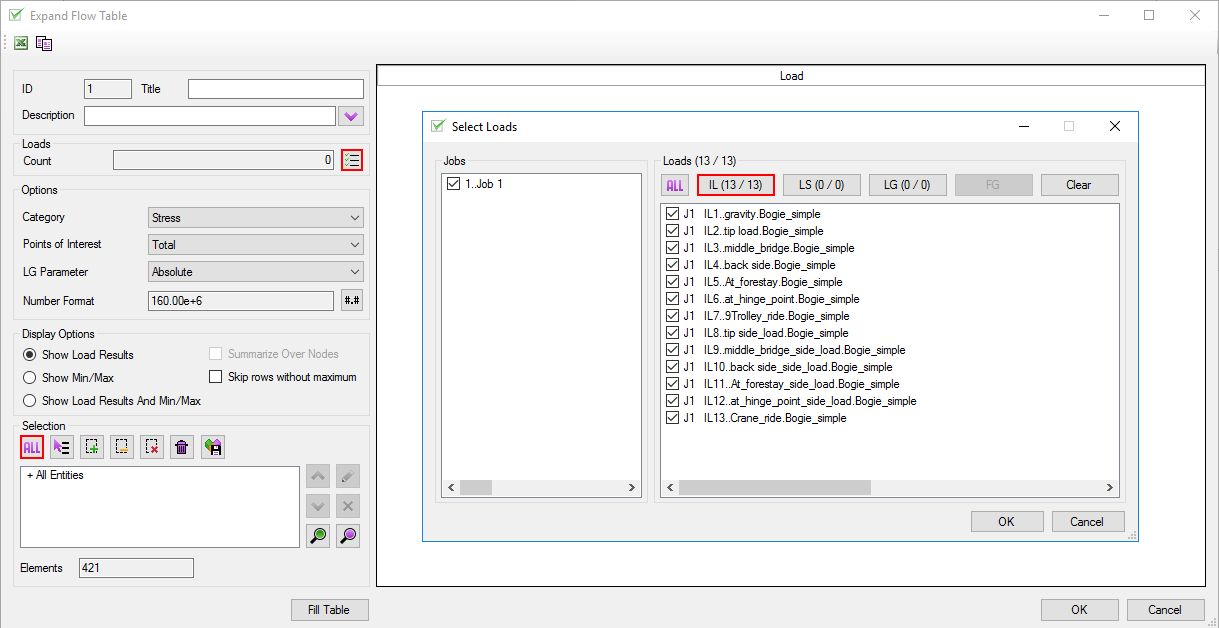Click the Title input field
Viewport: 1219px width, 628px height.
pos(276,89)
